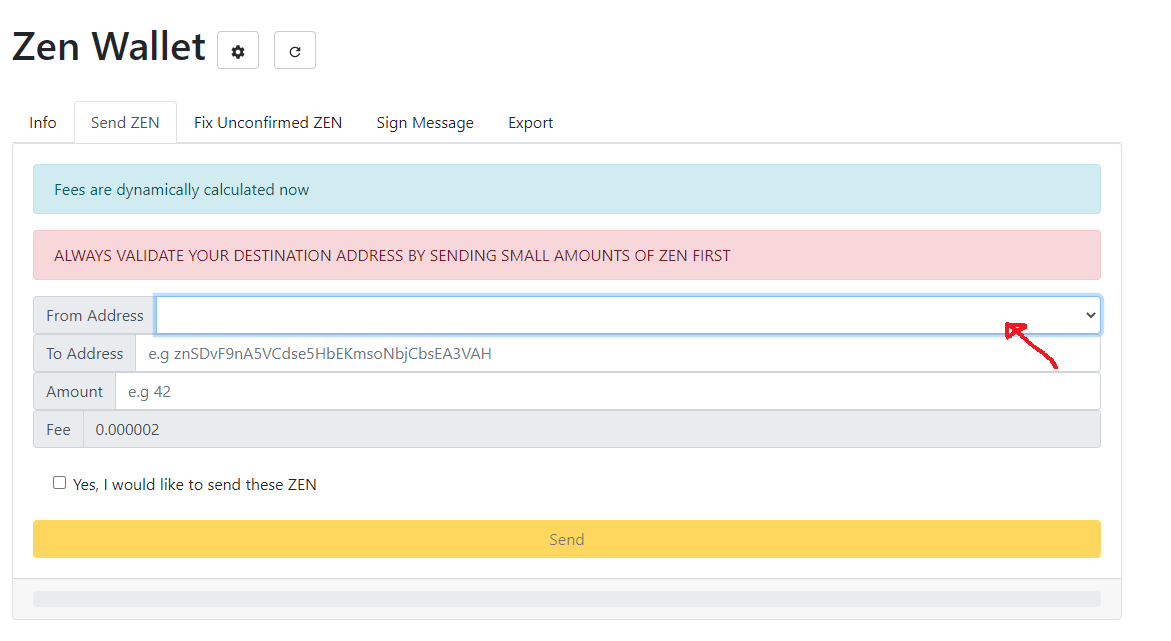The height and width of the screenshot is (641, 1171).
Task: Focus the To Address input field
Action: [618, 353]
